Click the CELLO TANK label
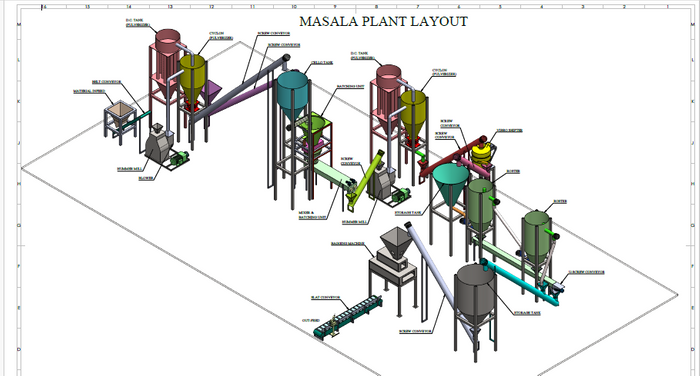The height and width of the screenshot is (376, 700). pyautogui.click(x=322, y=63)
